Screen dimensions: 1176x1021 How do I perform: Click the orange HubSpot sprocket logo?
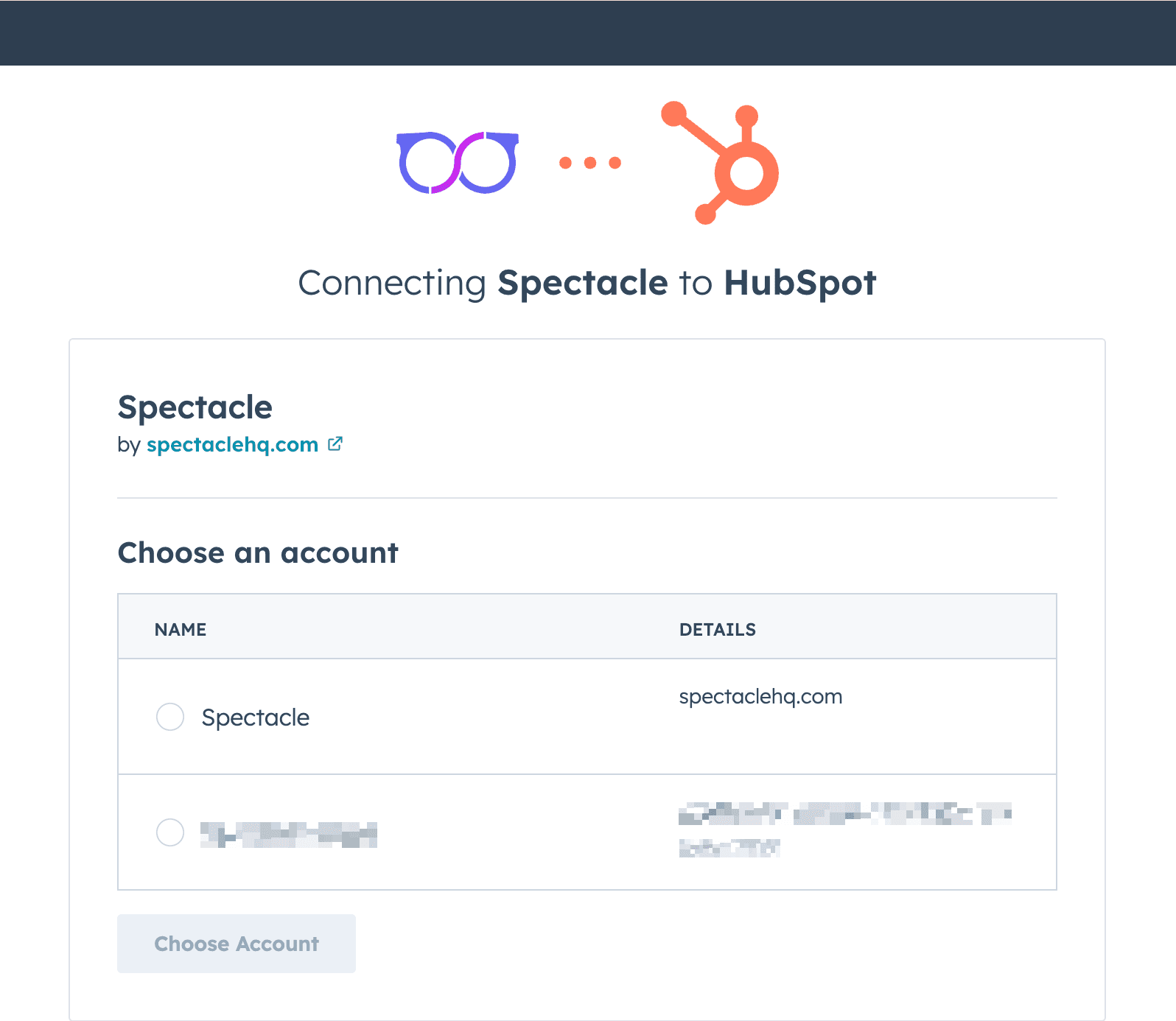tap(725, 164)
